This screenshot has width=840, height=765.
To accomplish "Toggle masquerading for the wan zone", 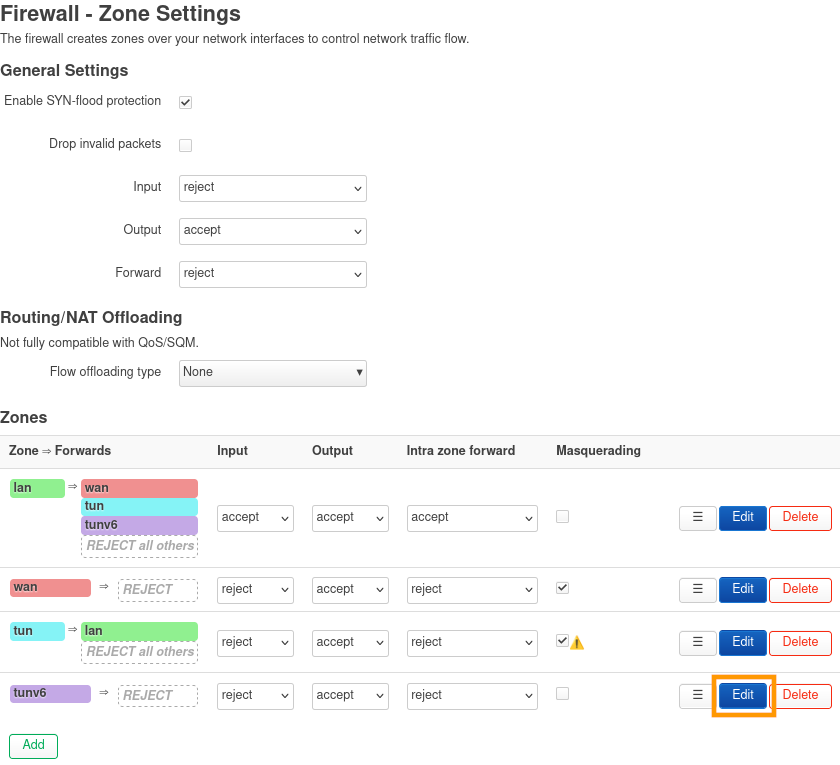I will [562, 588].
